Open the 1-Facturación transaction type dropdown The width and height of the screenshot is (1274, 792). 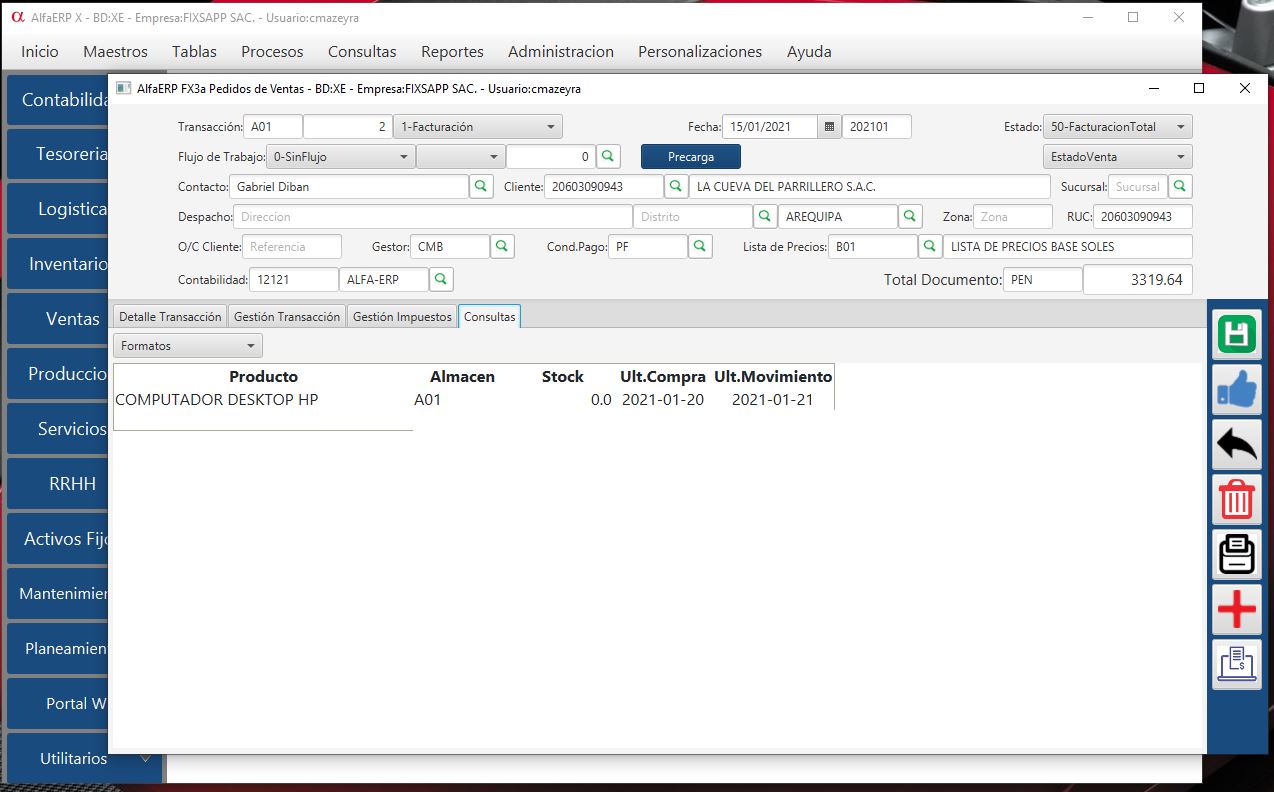tap(478, 127)
